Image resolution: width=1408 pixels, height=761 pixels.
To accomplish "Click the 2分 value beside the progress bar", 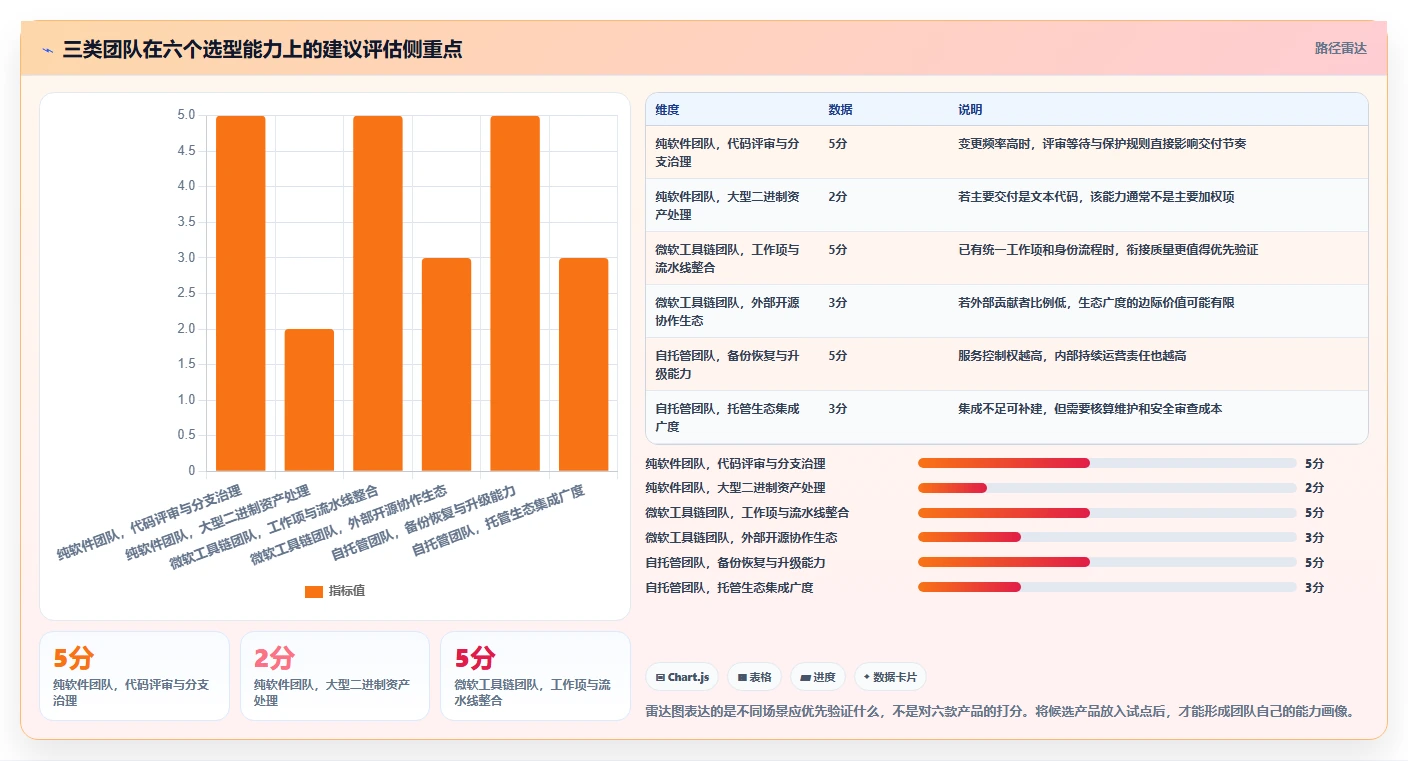I will click(1314, 488).
